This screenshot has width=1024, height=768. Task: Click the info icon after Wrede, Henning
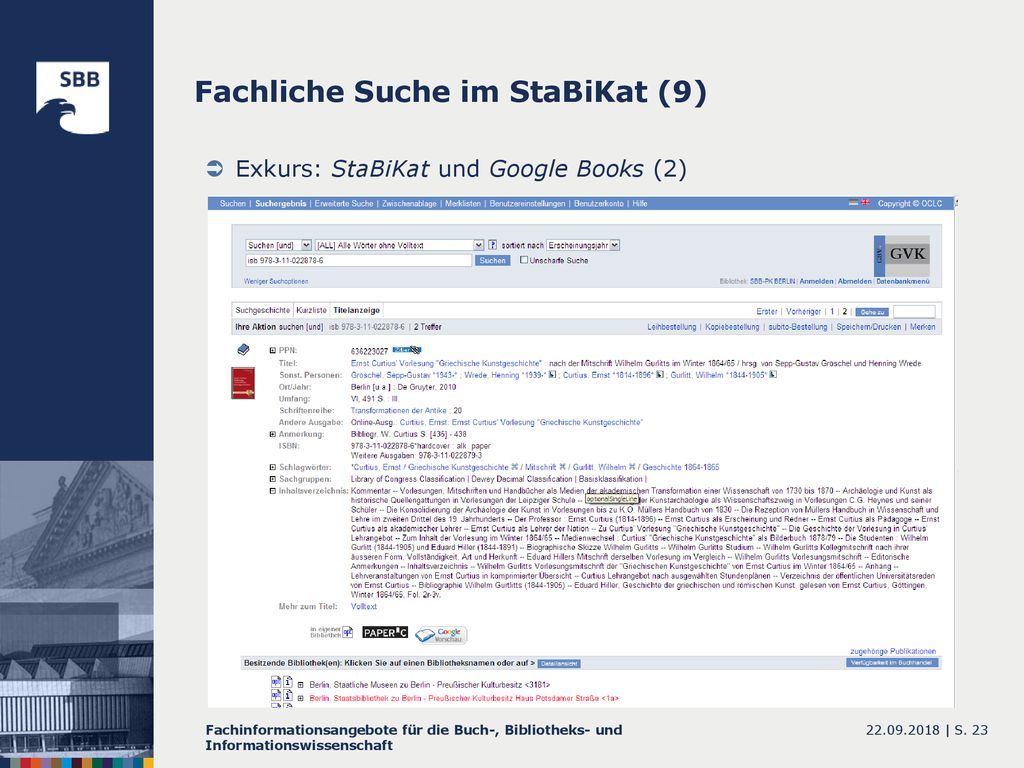(552, 375)
